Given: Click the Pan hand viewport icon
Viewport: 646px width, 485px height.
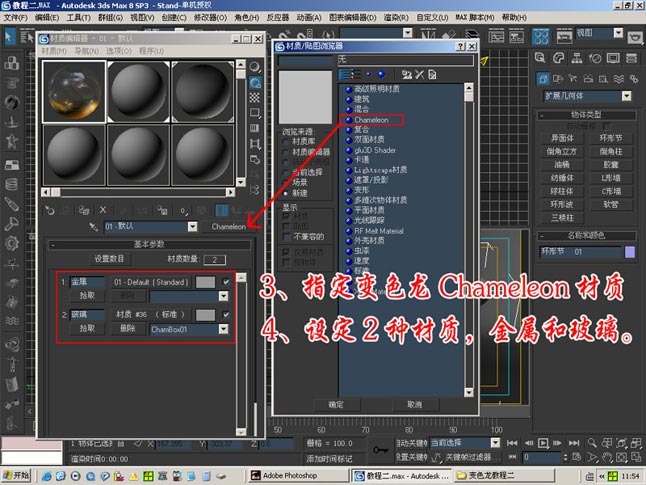Looking at the screenshot, I should coord(606,457).
